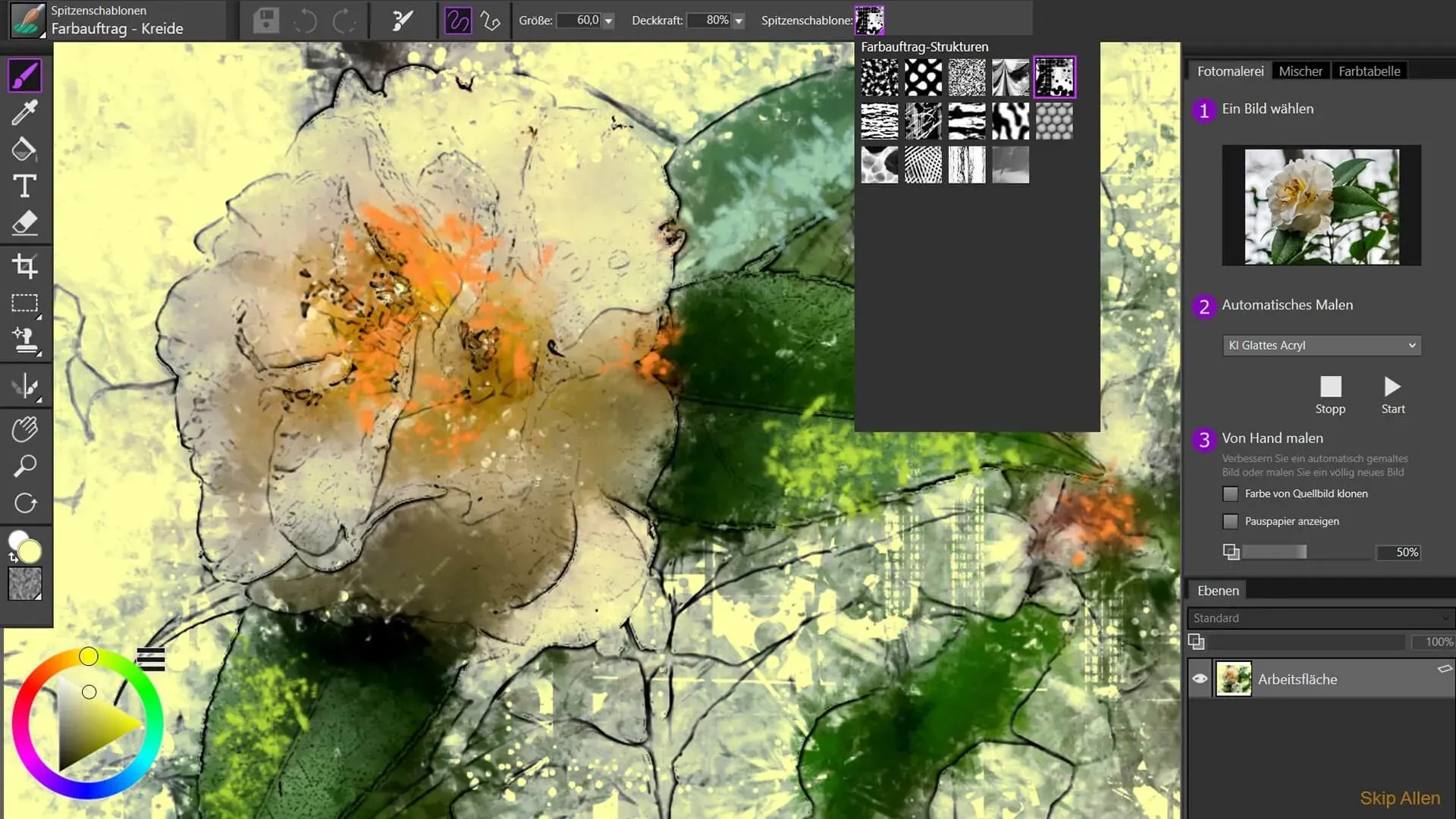Open the Spitzenschablone texture picker

869,20
